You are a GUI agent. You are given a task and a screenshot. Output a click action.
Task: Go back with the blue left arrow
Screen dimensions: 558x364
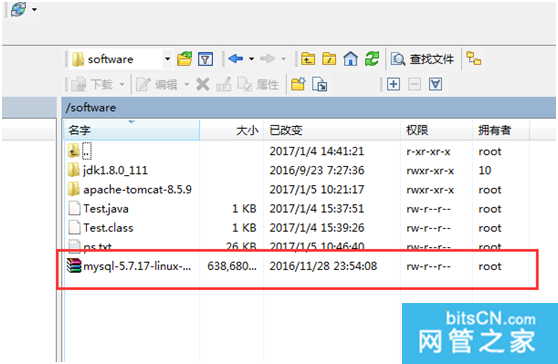pos(236,58)
